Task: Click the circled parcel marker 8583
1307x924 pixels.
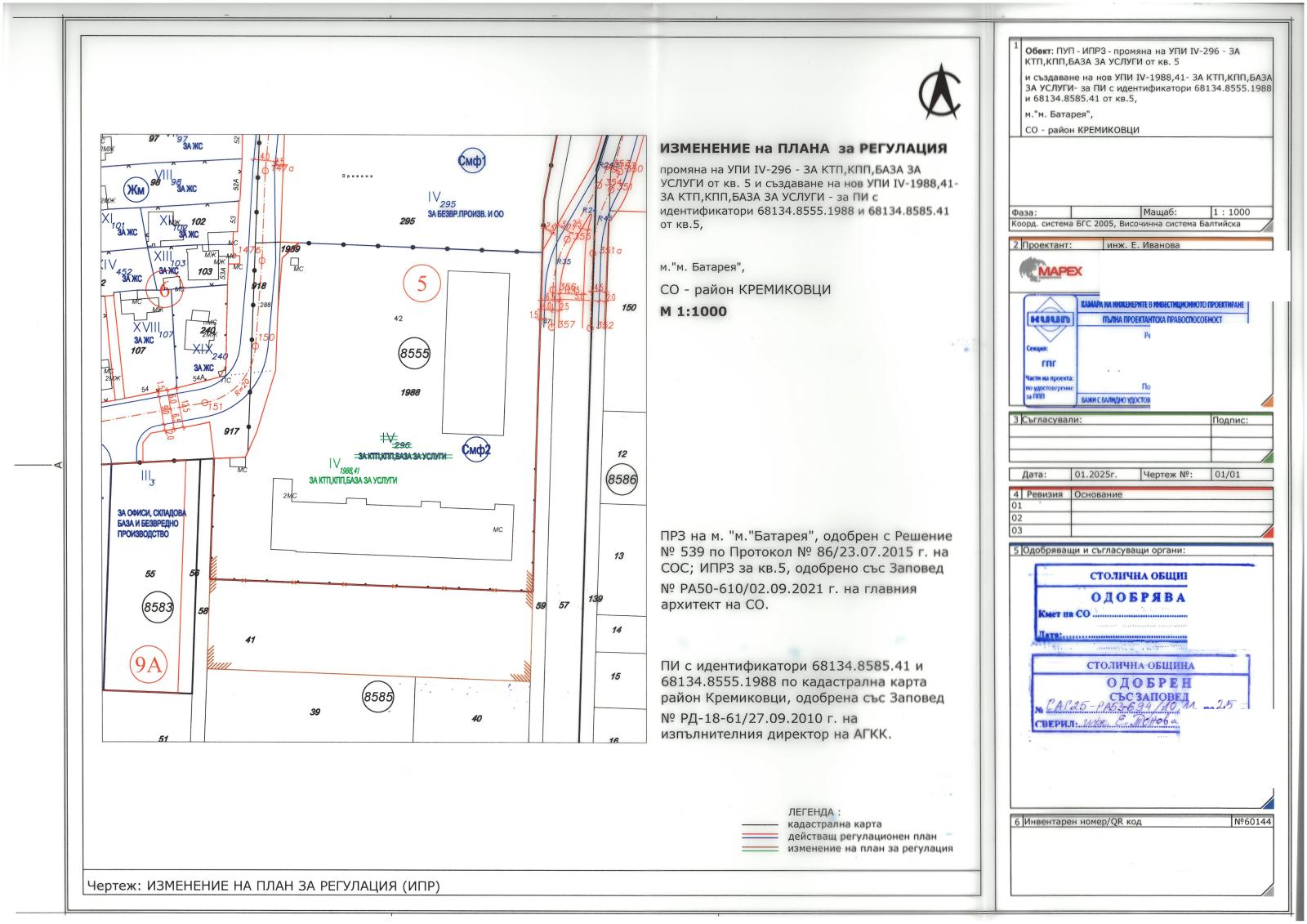Action: [x=158, y=607]
